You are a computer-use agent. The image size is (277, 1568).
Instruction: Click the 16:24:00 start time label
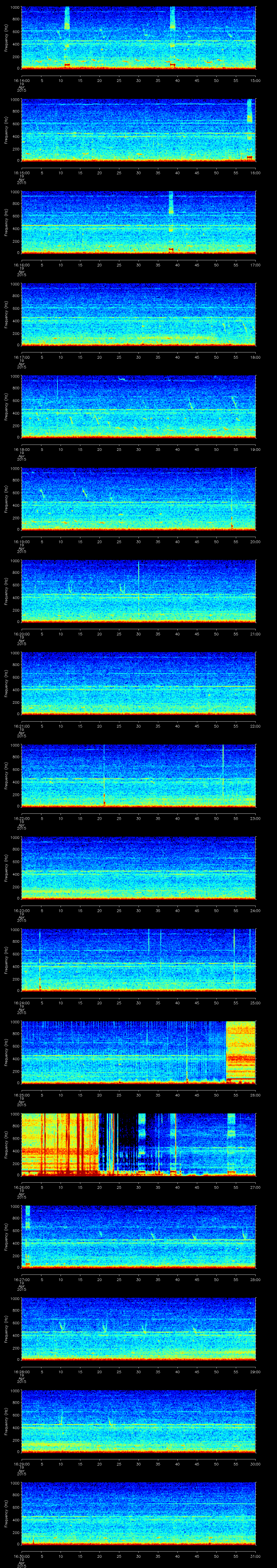coord(21,1003)
